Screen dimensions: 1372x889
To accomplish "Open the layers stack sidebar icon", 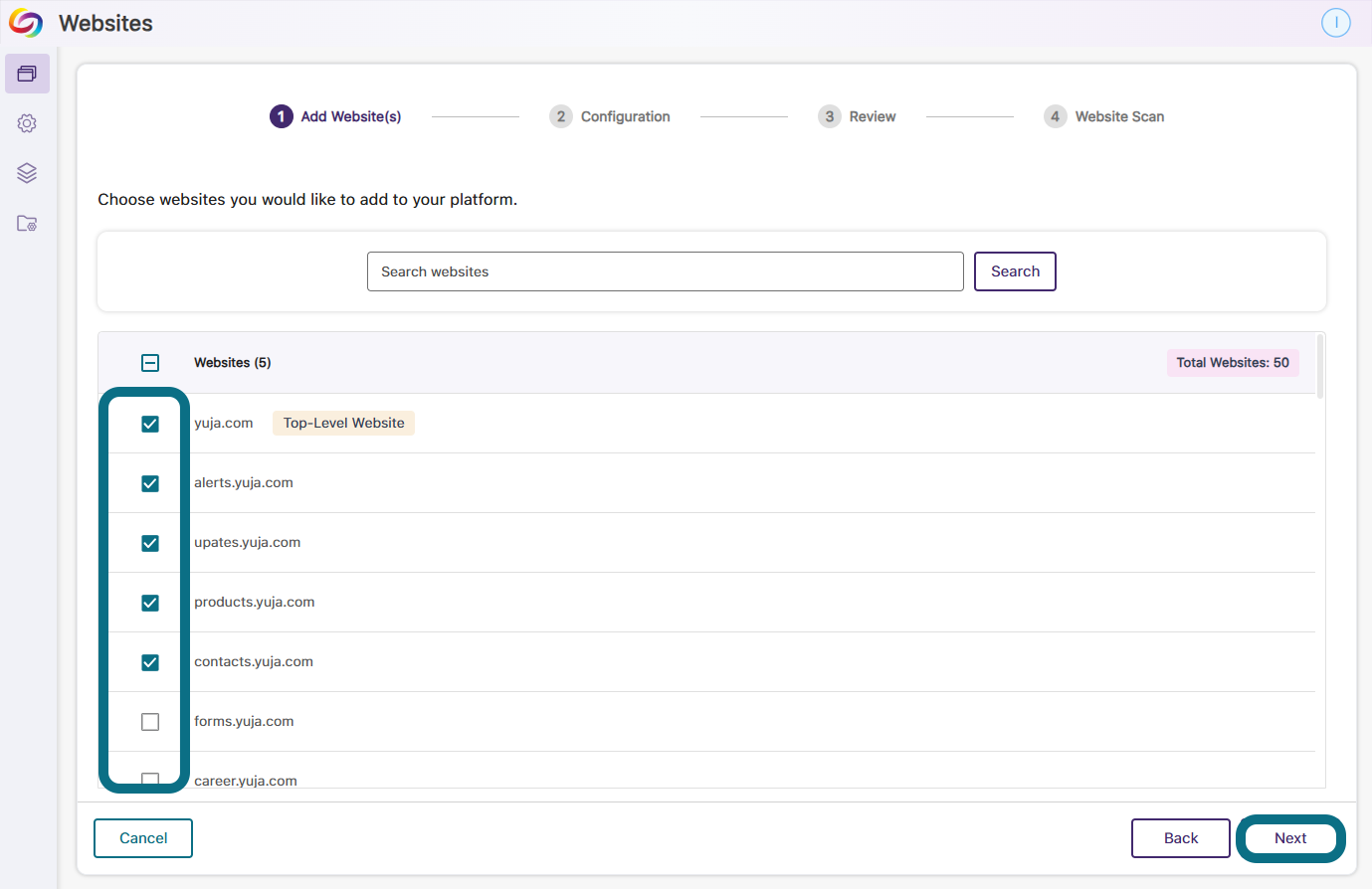I will (27, 173).
